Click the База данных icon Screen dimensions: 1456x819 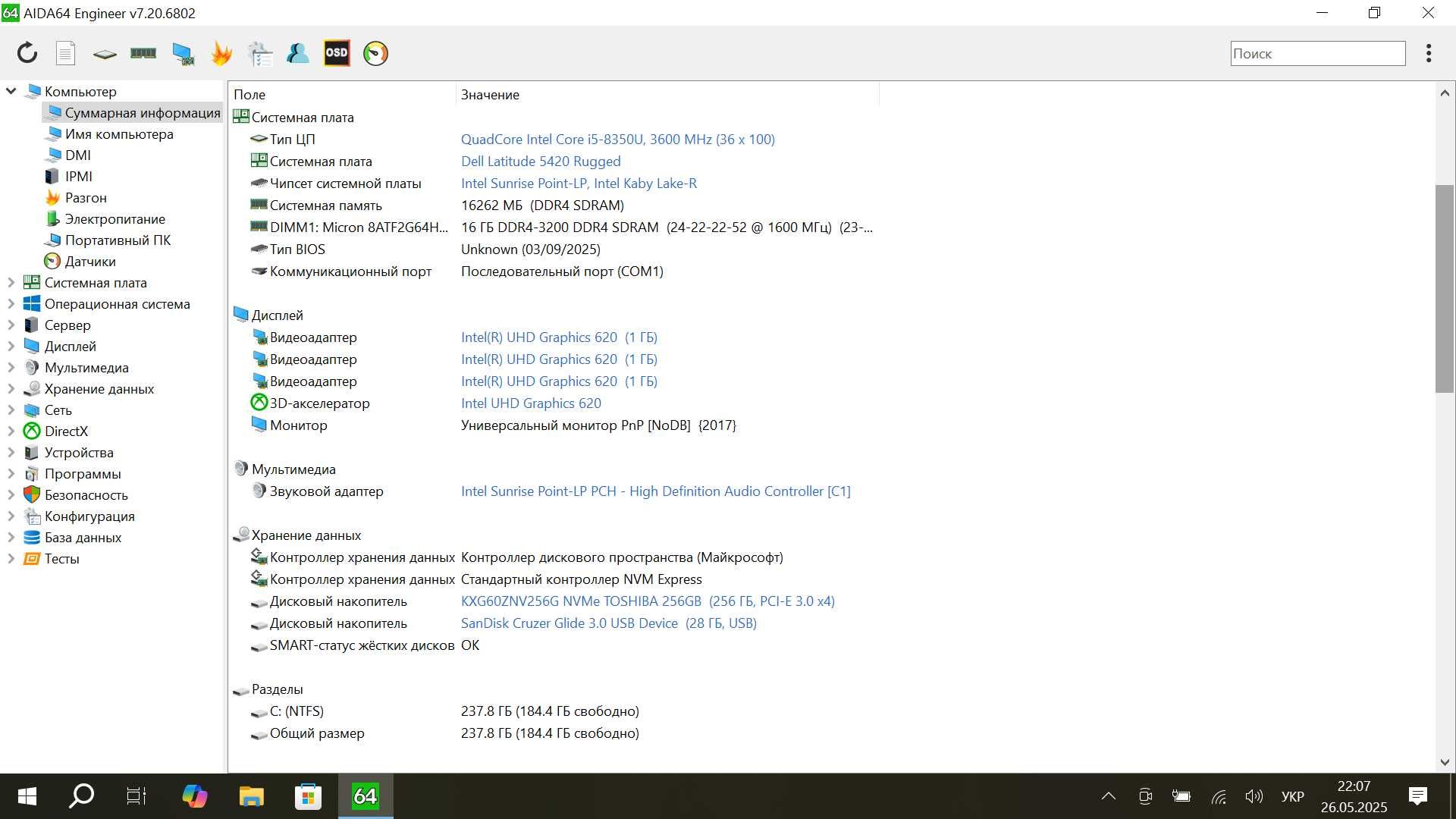click(x=32, y=537)
